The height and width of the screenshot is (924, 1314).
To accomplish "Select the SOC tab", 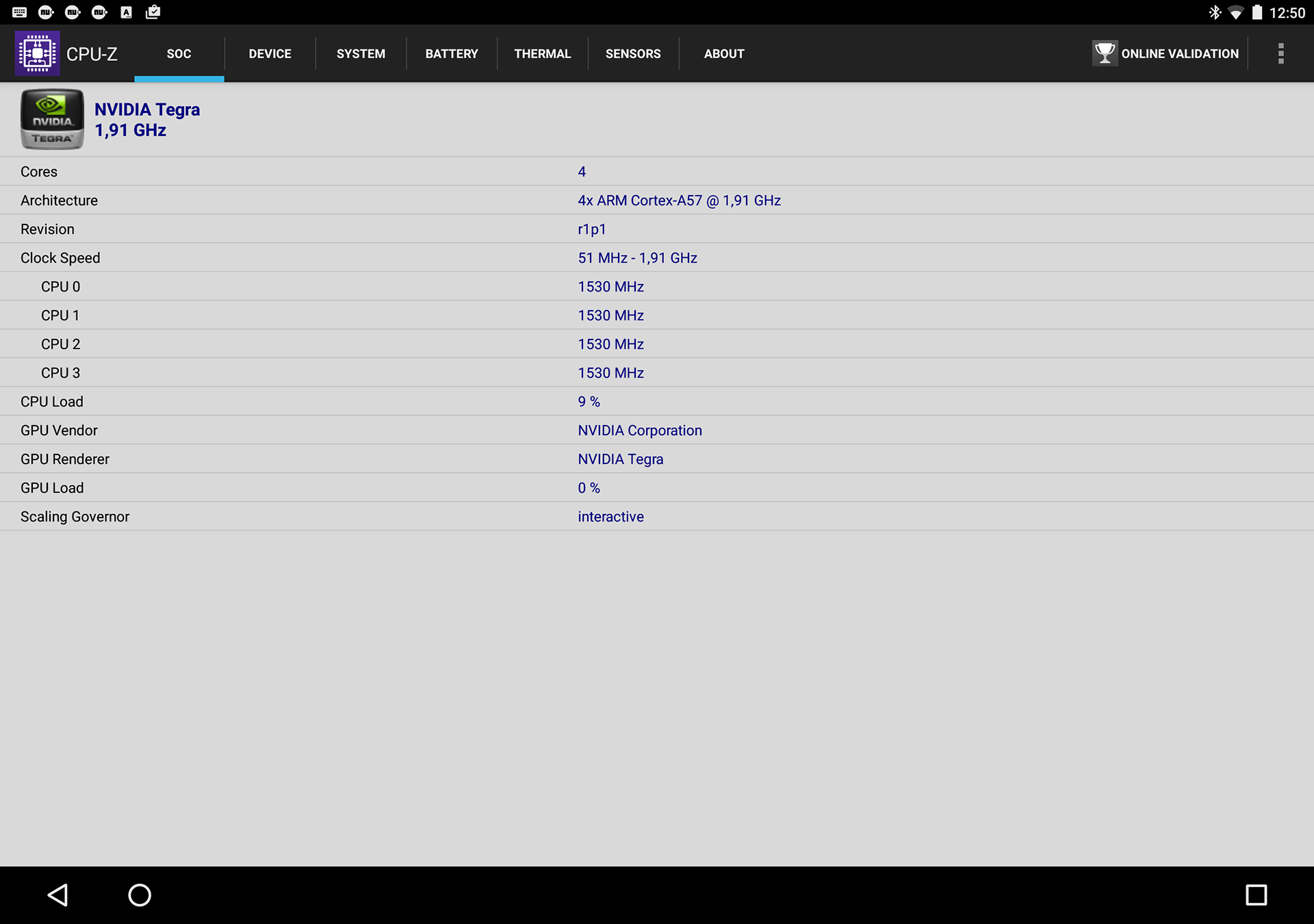I will pos(179,53).
